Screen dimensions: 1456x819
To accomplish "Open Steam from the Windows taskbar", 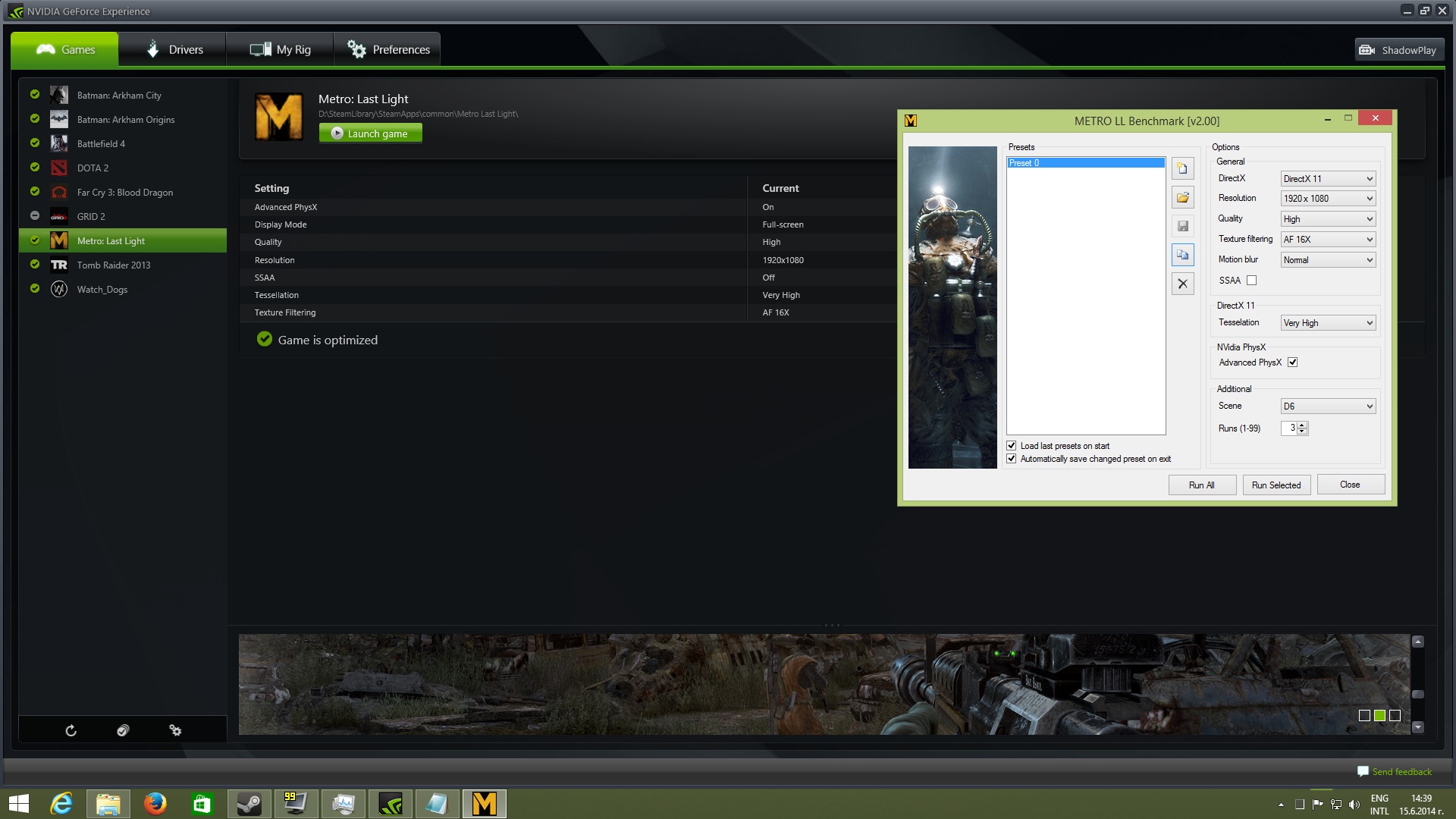I will pyautogui.click(x=249, y=803).
